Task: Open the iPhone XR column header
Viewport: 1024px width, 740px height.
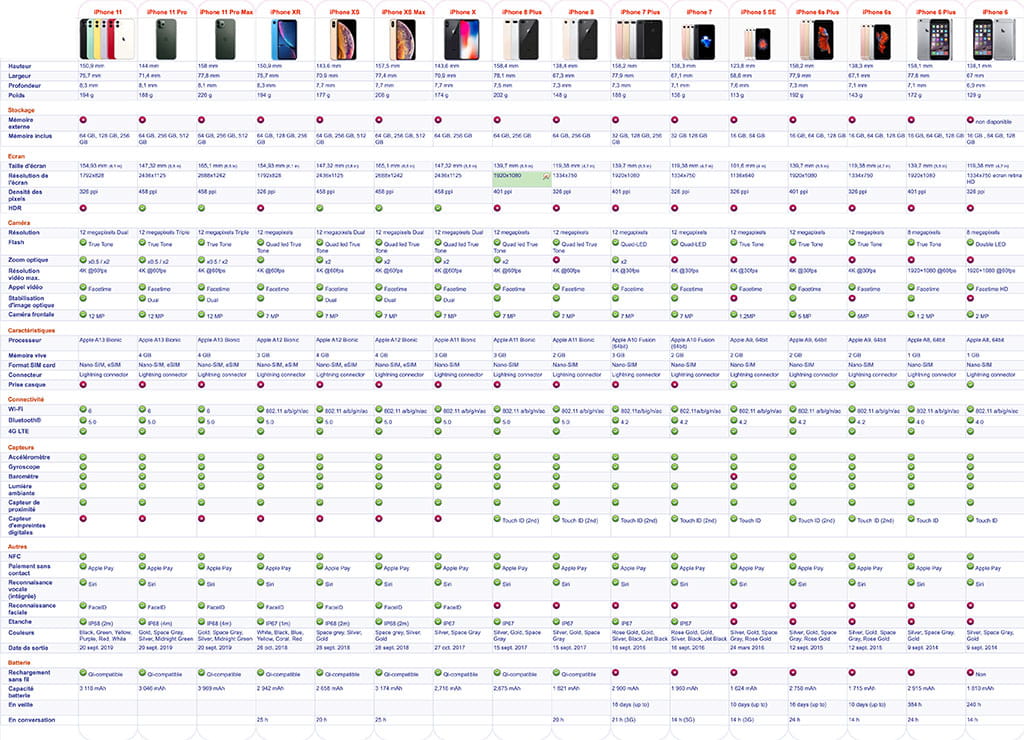Action: coord(285,12)
